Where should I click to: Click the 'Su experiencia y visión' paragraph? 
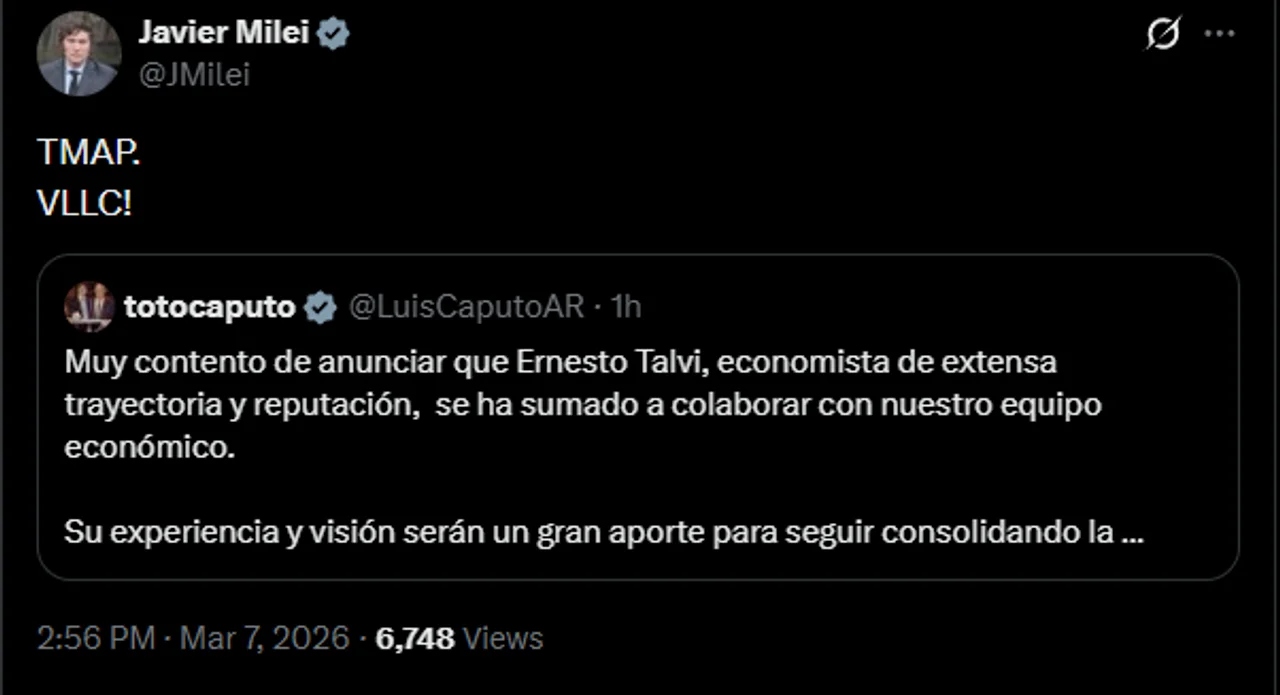604,533
